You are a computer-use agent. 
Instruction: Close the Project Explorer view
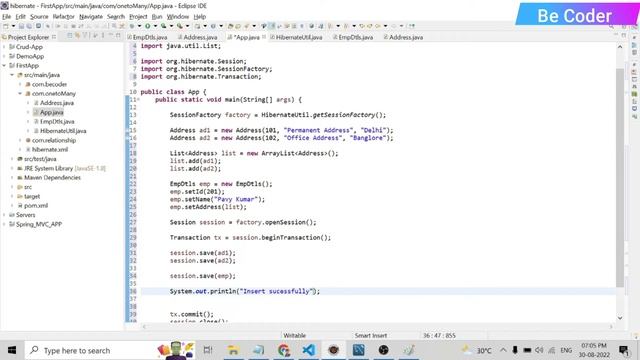54,37
